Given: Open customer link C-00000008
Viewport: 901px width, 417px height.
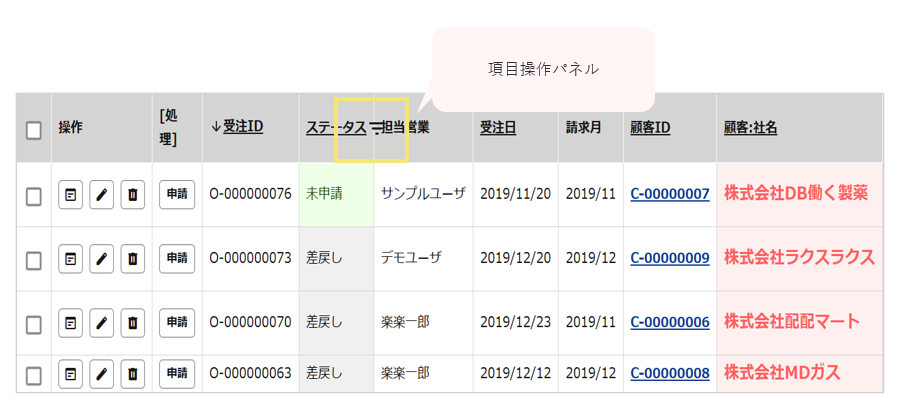Looking at the screenshot, I should click(669, 373).
